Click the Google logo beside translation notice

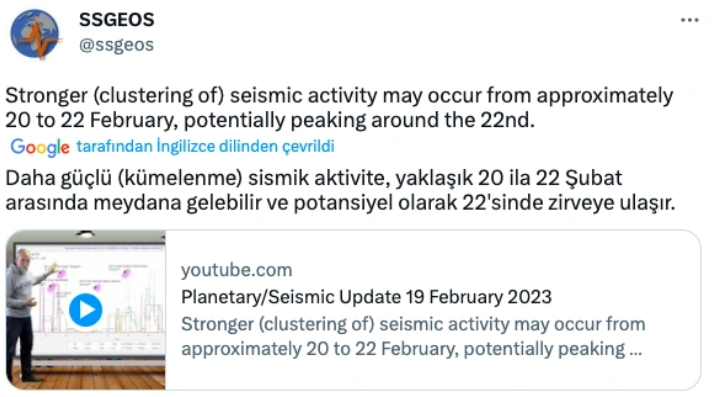click(x=40, y=147)
